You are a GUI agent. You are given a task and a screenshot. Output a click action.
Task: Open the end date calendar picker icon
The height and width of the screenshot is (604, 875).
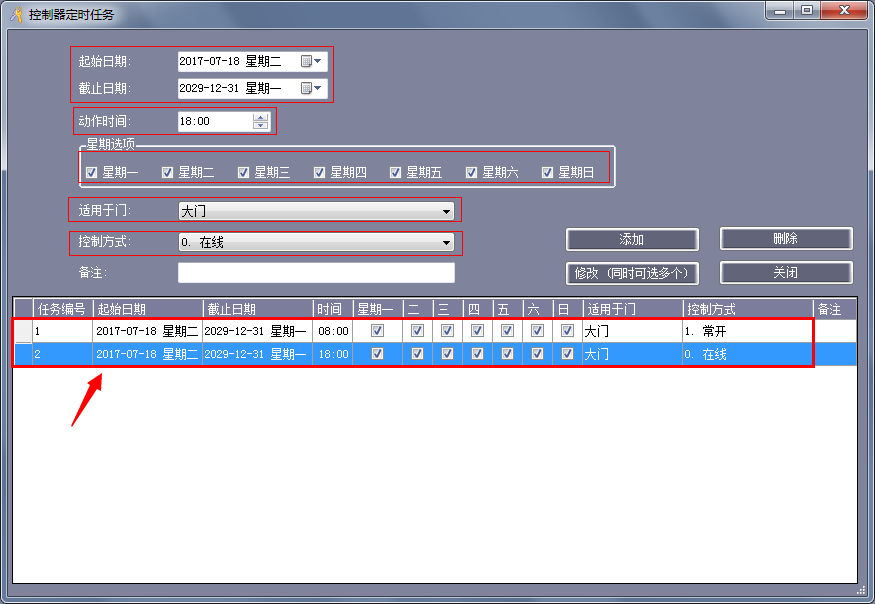[x=308, y=88]
